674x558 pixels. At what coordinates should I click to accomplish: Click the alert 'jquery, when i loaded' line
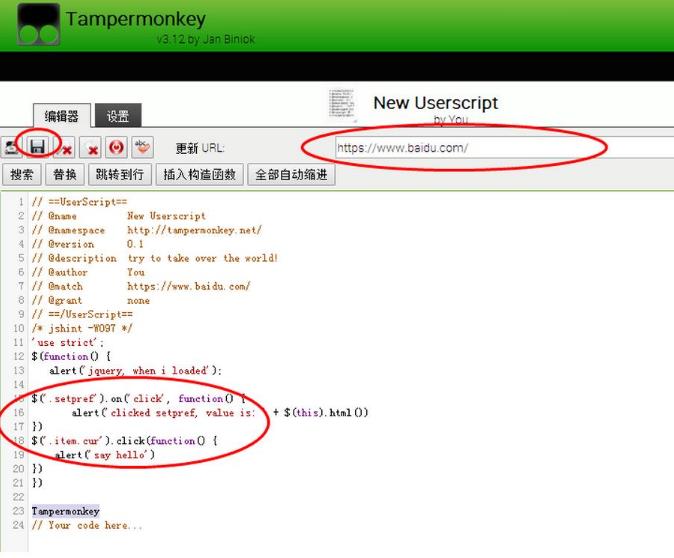[135, 371]
